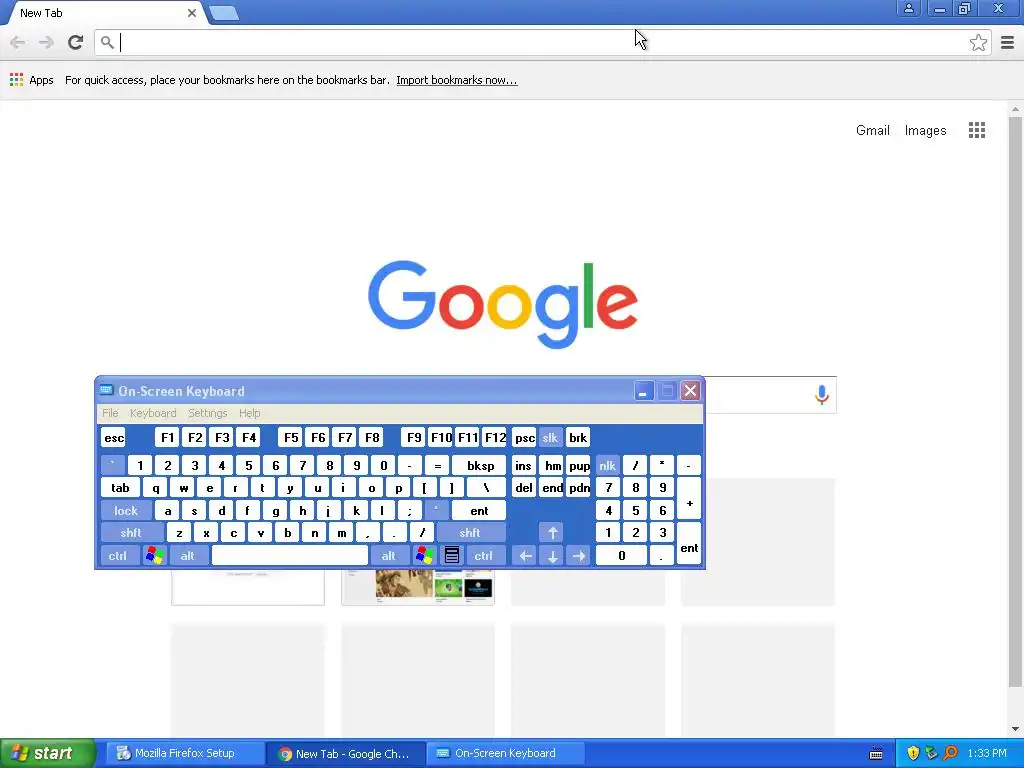Click the numpad plus key
This screenshot has width=1024, height=768.
coord(689,499)
